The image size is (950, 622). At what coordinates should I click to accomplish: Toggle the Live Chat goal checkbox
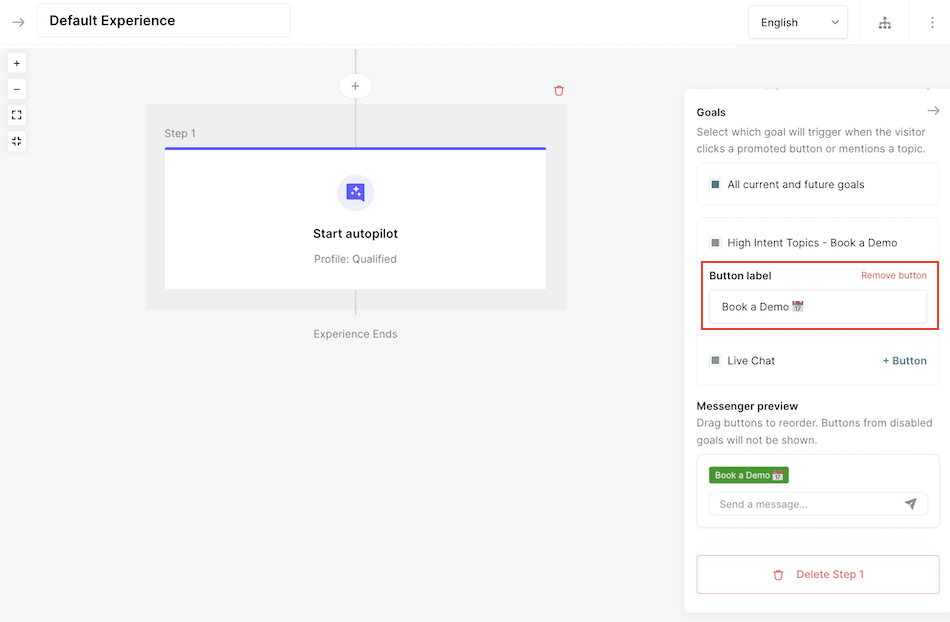[x=716, y=360]
